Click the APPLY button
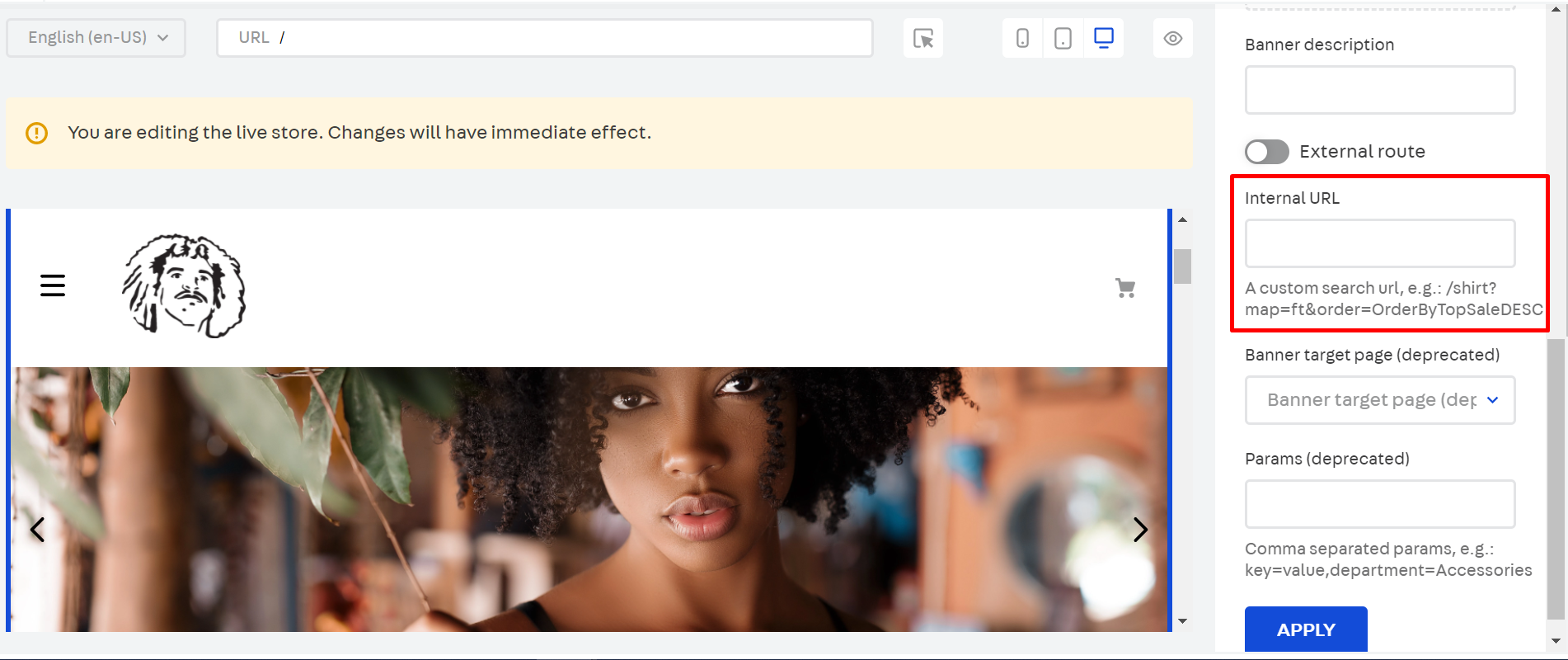The image size is (1568, 660). pyautogui.click(x=1305, y=629)
